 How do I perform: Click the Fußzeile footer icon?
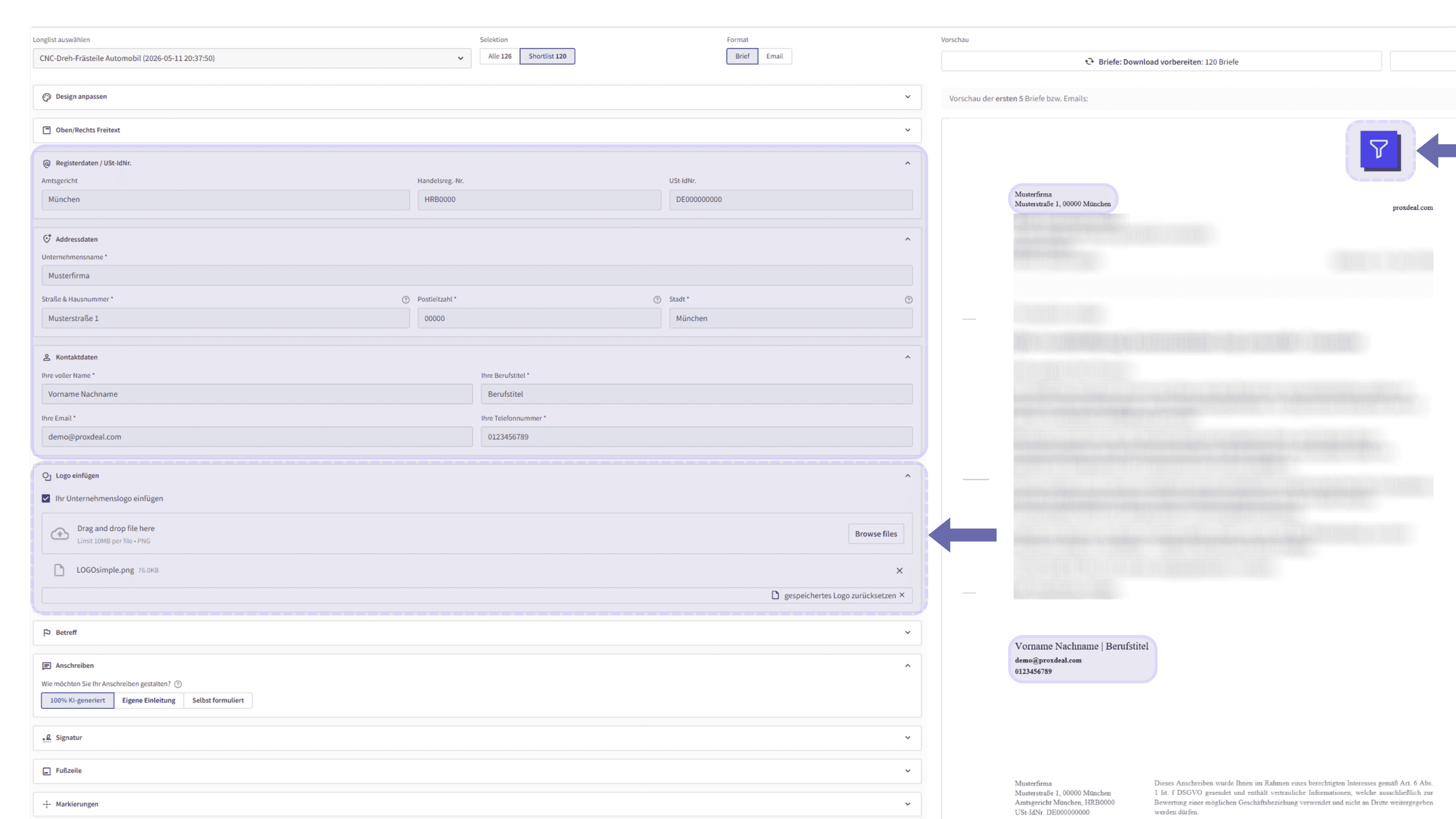click(x=47, y=771)
